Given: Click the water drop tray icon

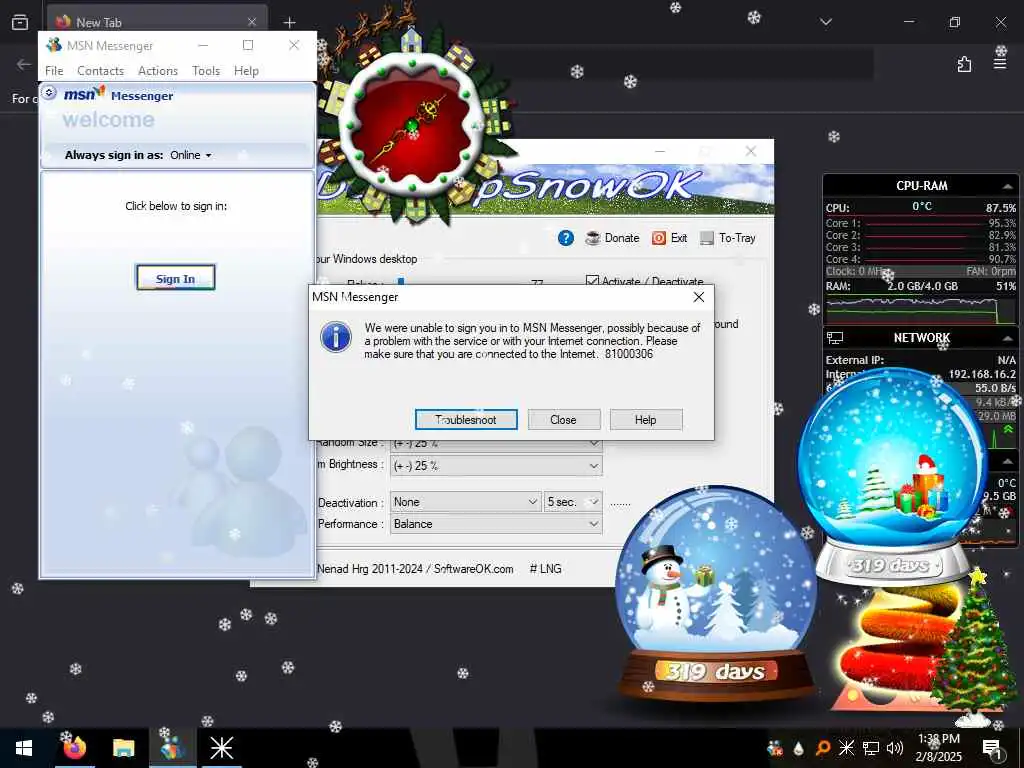Looking at the screenshot, I should (799, 748).
